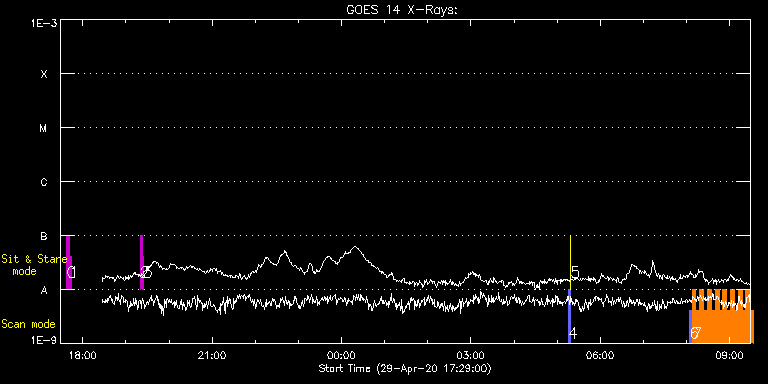Click the 1E-3 top axis value
Image resolution: width=768 pixels, height=384 pixels.
tap(44, 23)
